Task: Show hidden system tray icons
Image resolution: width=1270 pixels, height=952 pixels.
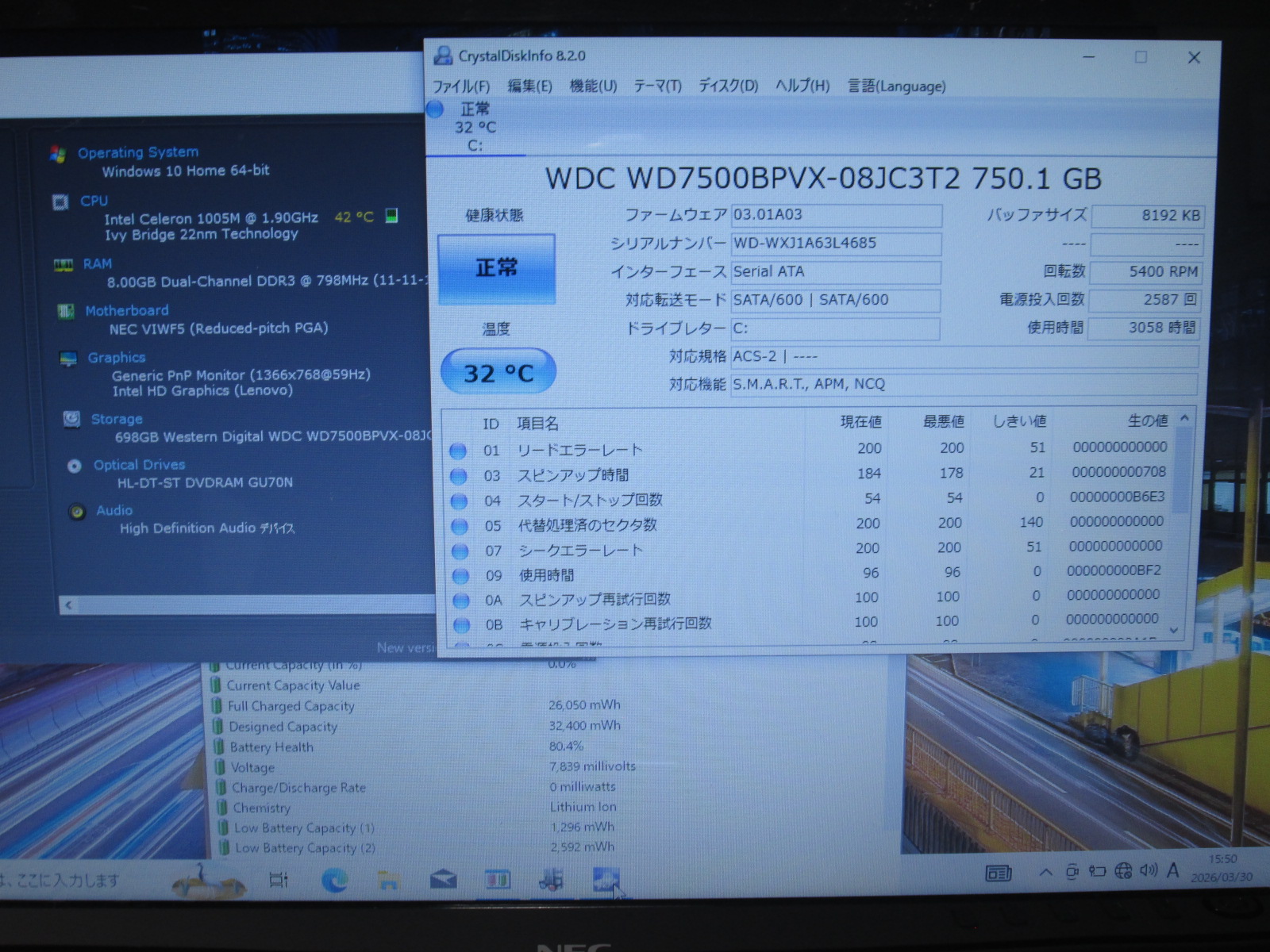Action: pyautogui.click(x=1046, y=872)
